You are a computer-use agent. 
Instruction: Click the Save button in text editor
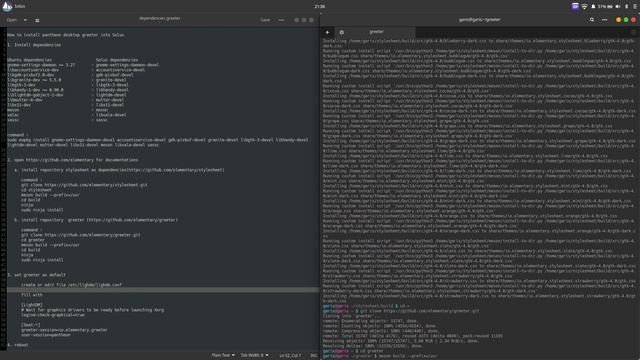point(265,20)
